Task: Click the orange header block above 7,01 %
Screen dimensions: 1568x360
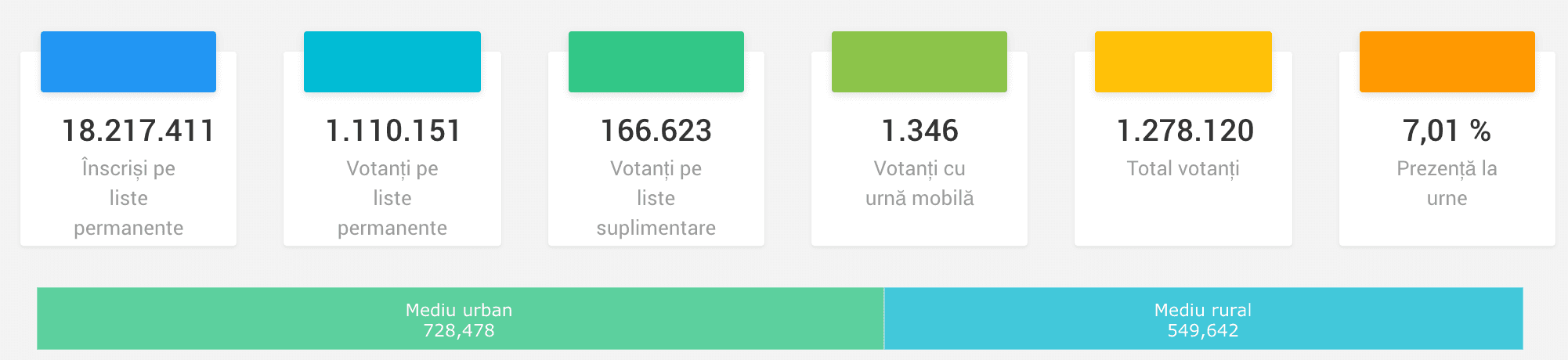Action: 1447,62
